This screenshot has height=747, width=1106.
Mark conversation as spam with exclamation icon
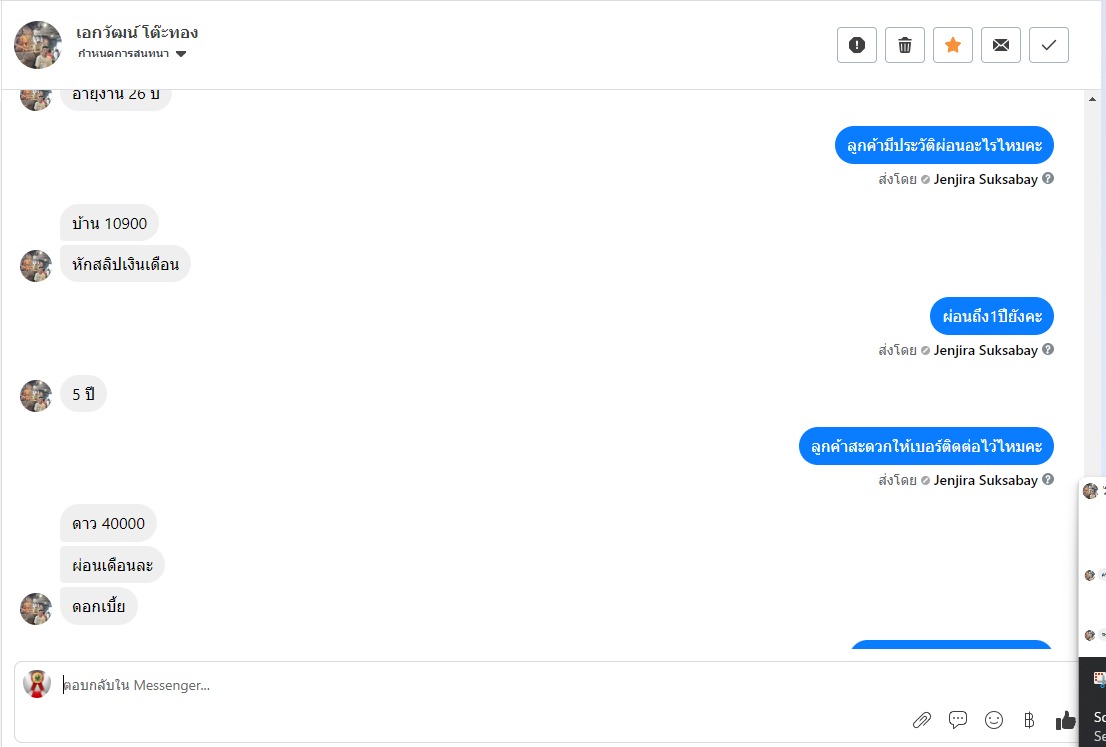[857, 45]
